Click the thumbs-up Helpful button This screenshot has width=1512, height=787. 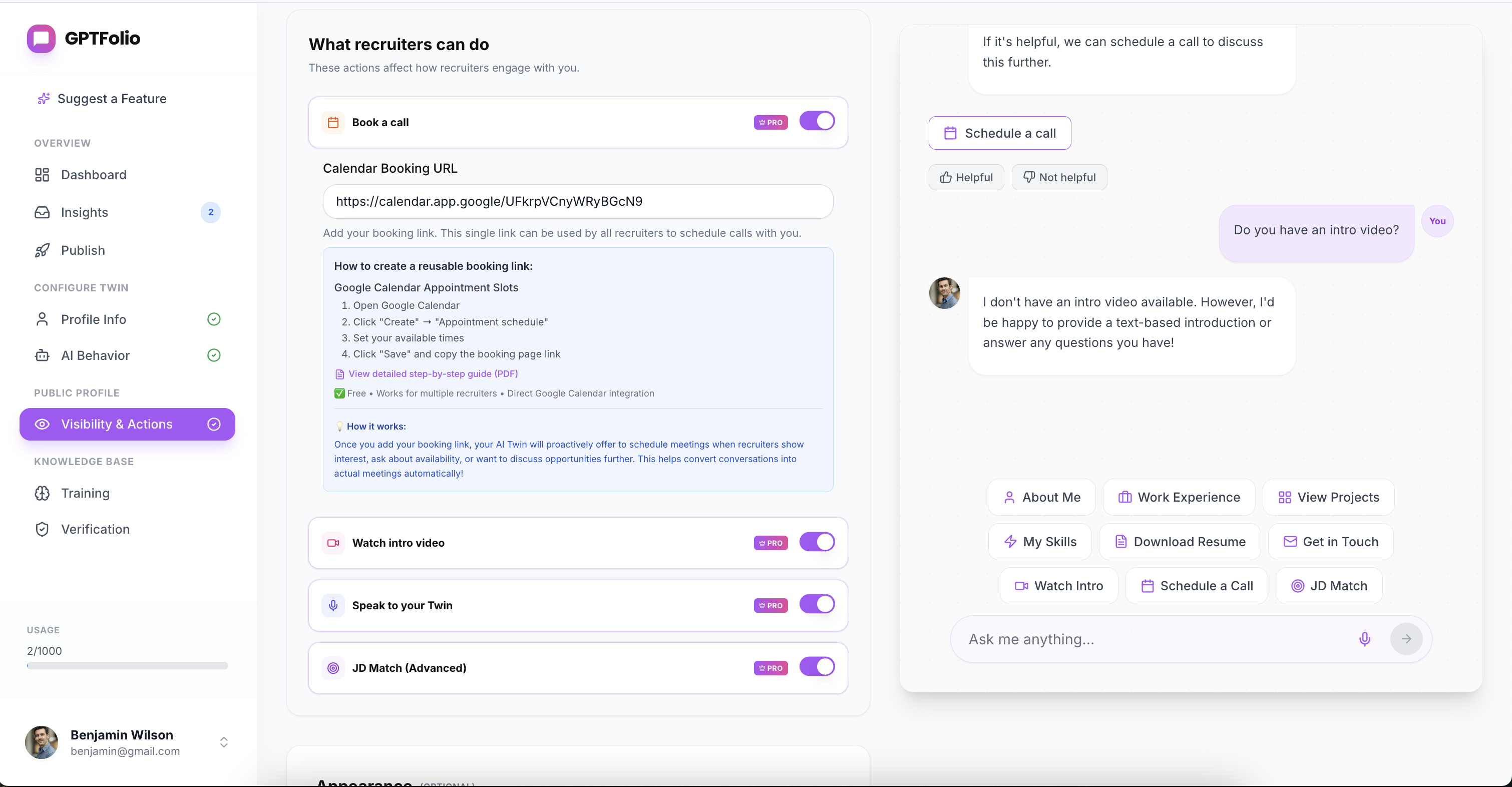966,177
